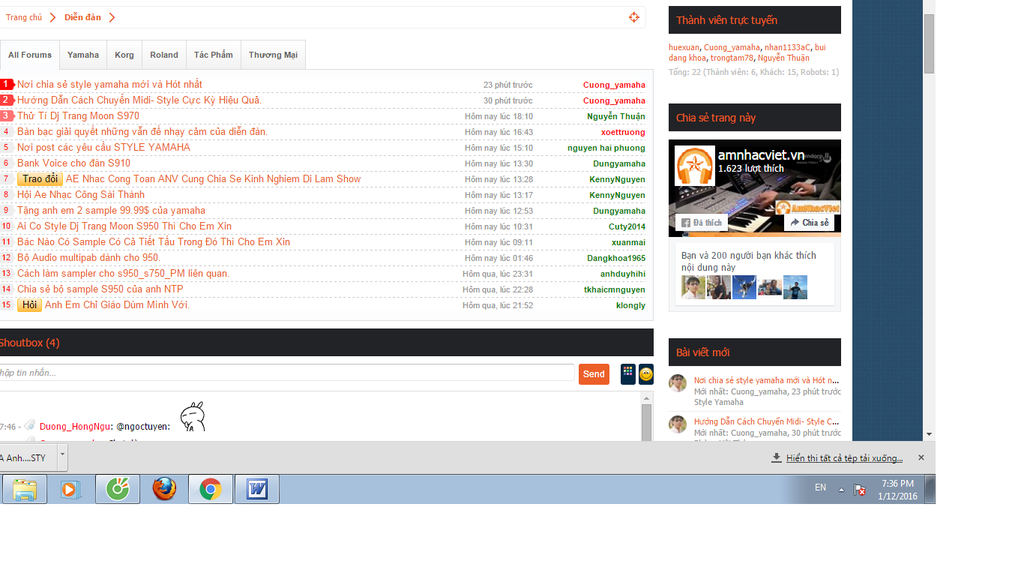The image size is (1024, 576).
Task: Open thread 'Bank Voice cho đàn S910'
Action: [73, 163]
